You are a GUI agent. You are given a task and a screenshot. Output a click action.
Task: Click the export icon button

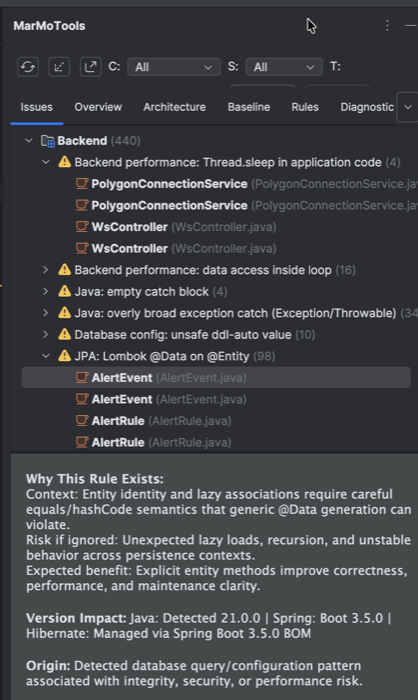[x=90, y=67]
